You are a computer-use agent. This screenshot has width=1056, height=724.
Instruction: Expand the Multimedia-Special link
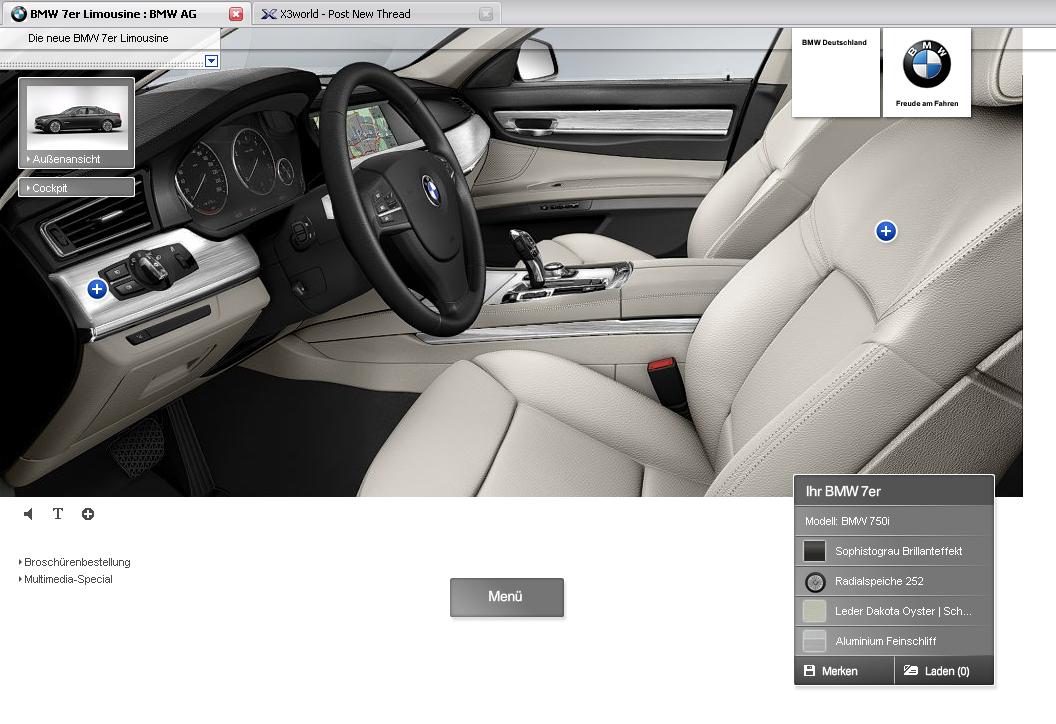pyautogui.click(x=68, y=579)
